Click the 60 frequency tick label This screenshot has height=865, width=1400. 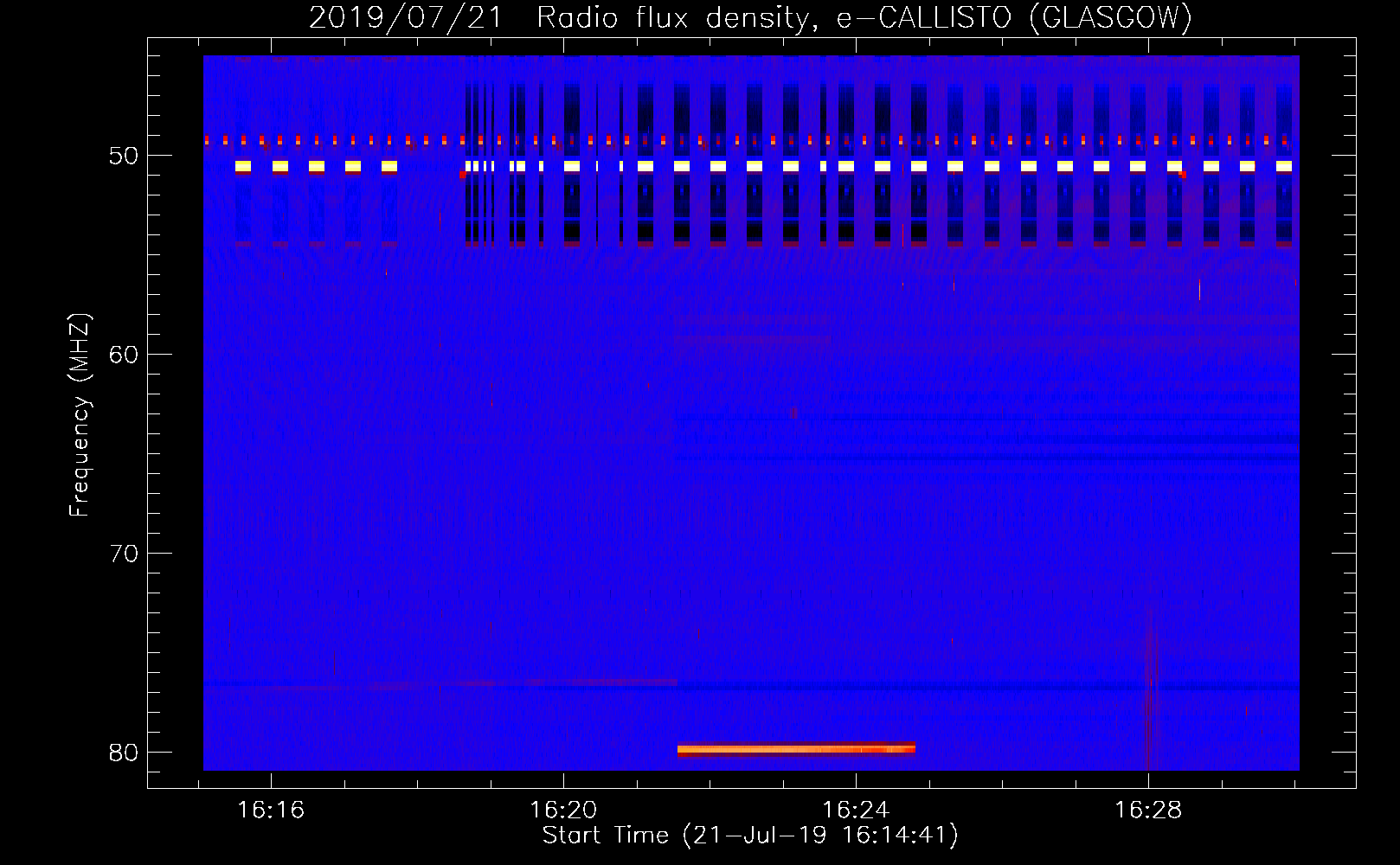[124, 355]
